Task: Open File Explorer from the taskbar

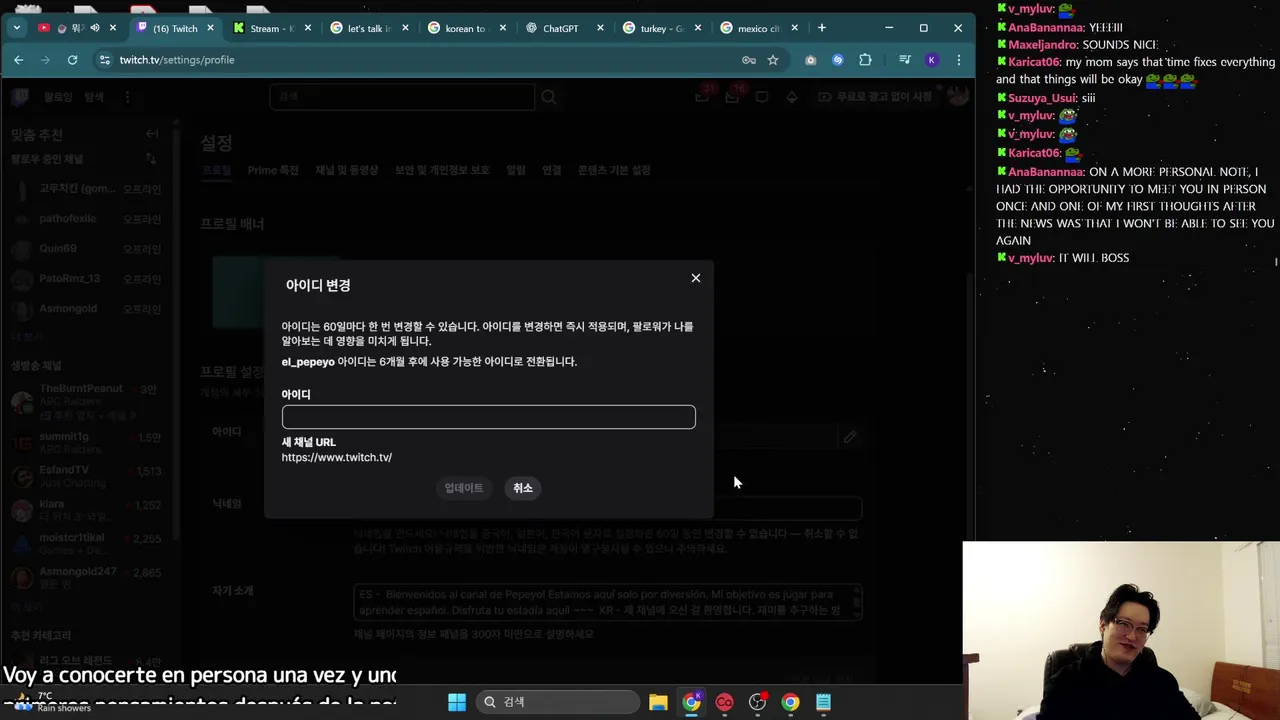Action: tap(658, 702)
